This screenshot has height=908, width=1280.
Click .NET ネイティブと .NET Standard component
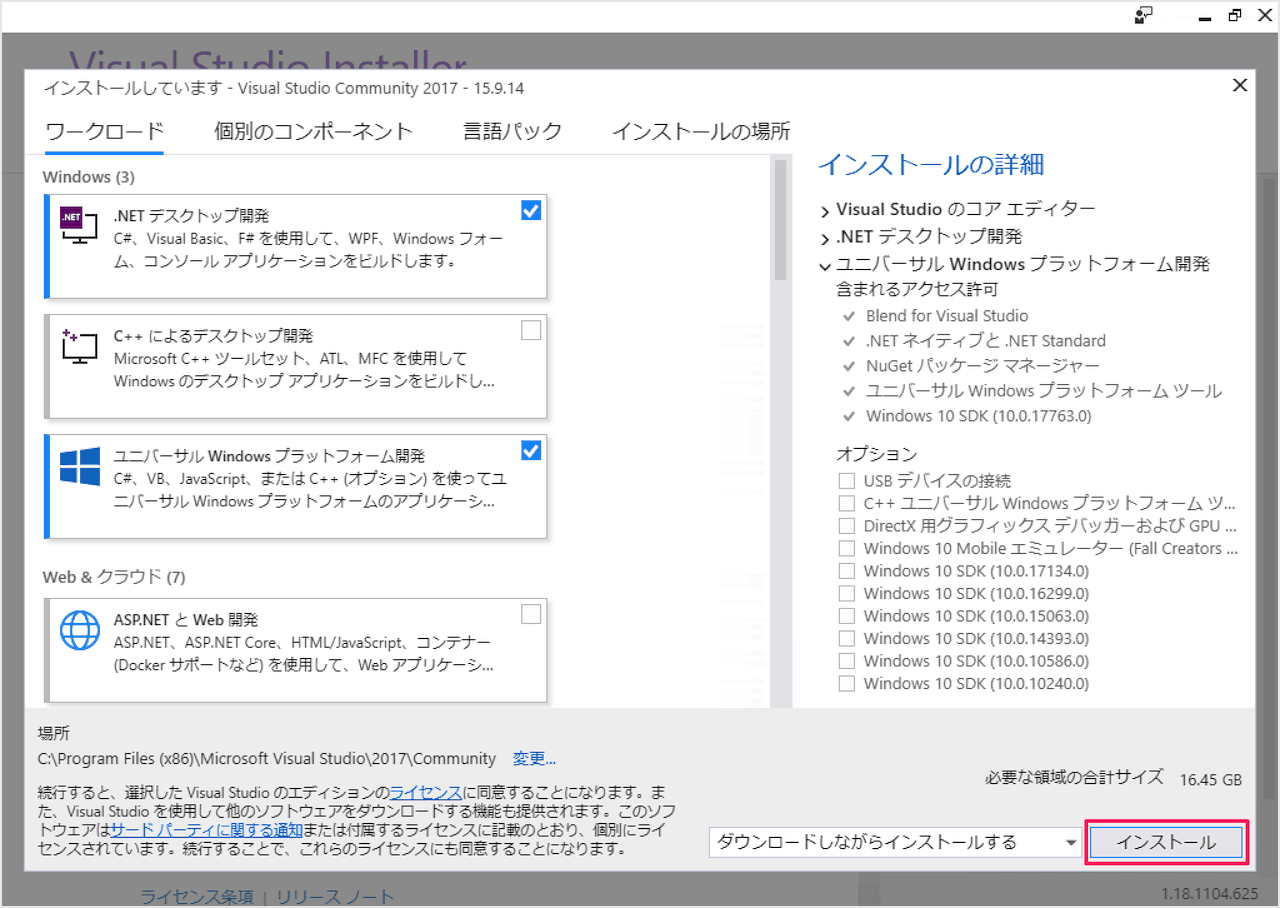(986, 341)
